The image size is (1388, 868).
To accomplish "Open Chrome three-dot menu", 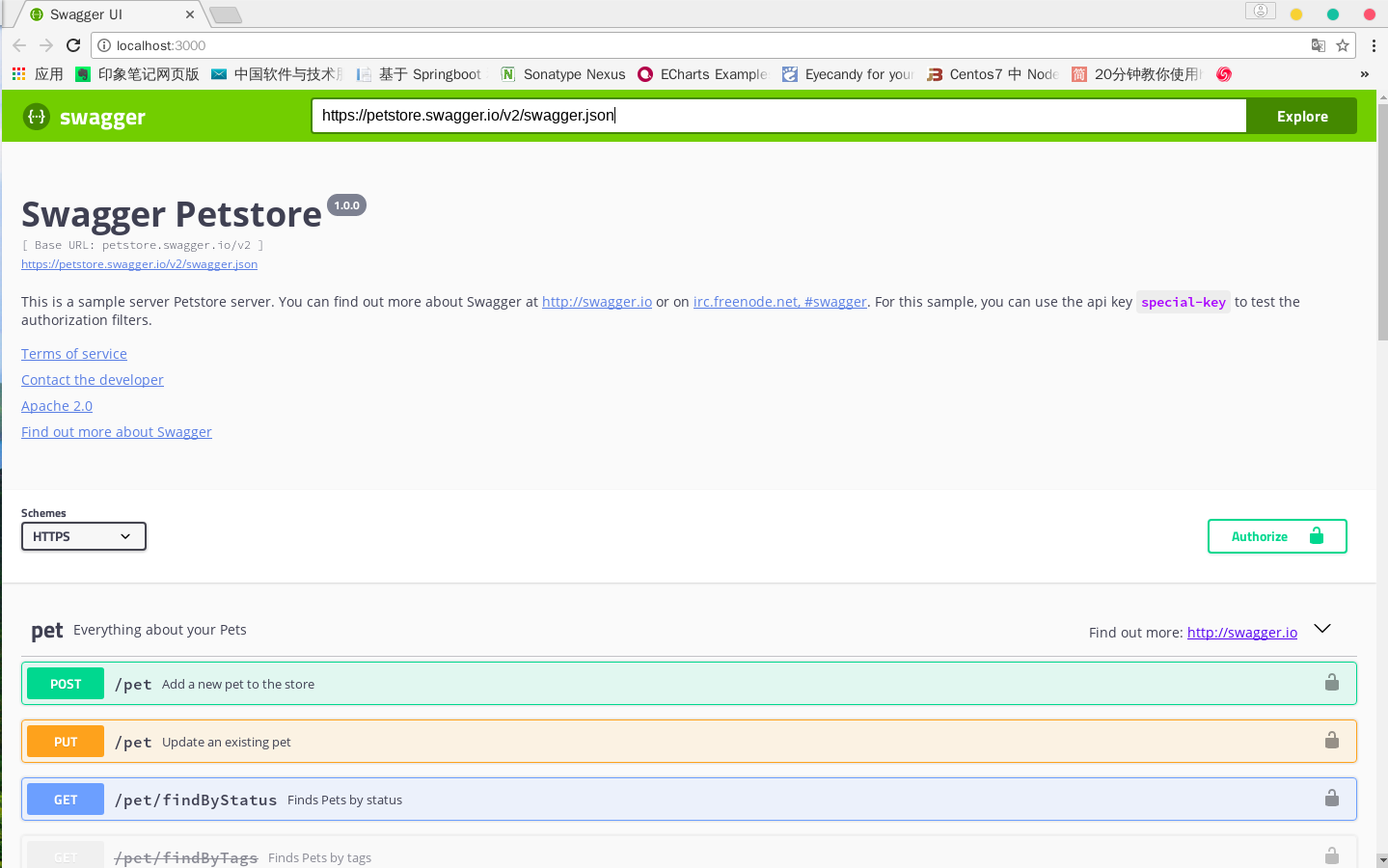I will pyautogui.click(x=1374, y=45).
